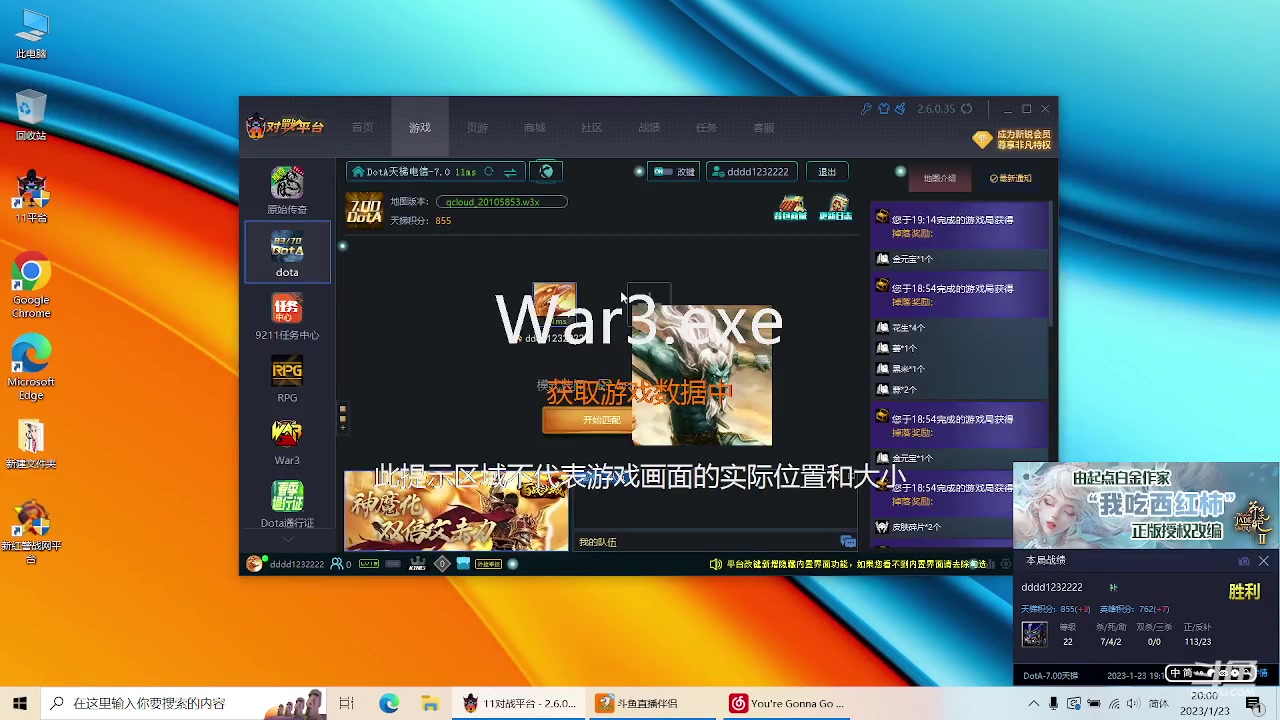
Task: Switch to the 首页 tab
Action: 362,128
